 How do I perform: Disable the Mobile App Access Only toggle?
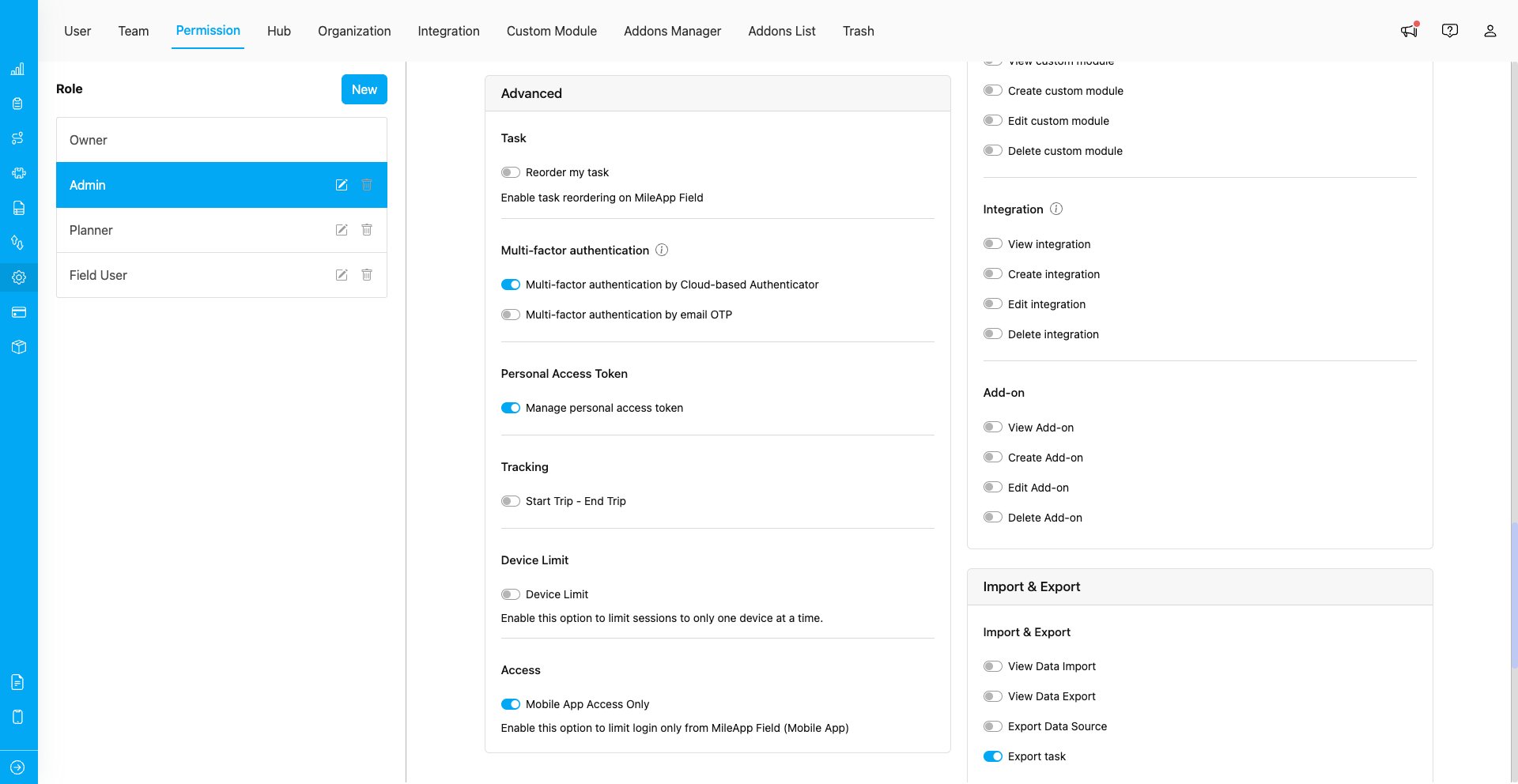click(x=511, y=704)
